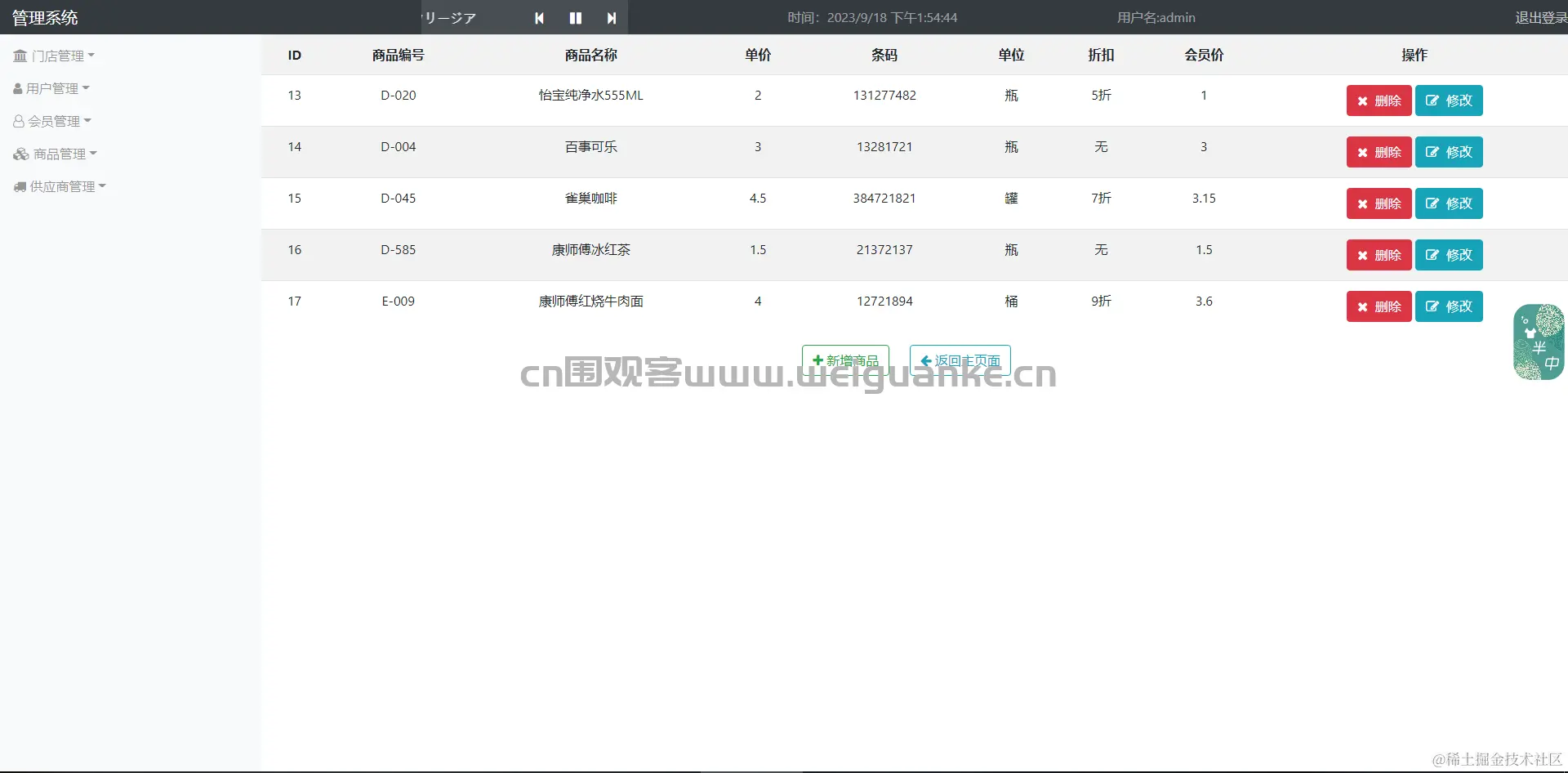Image resolution: width=1568 pixels, height=773 pixels.
Task: Click the input method floating widget
Action: coord(1539,342)
